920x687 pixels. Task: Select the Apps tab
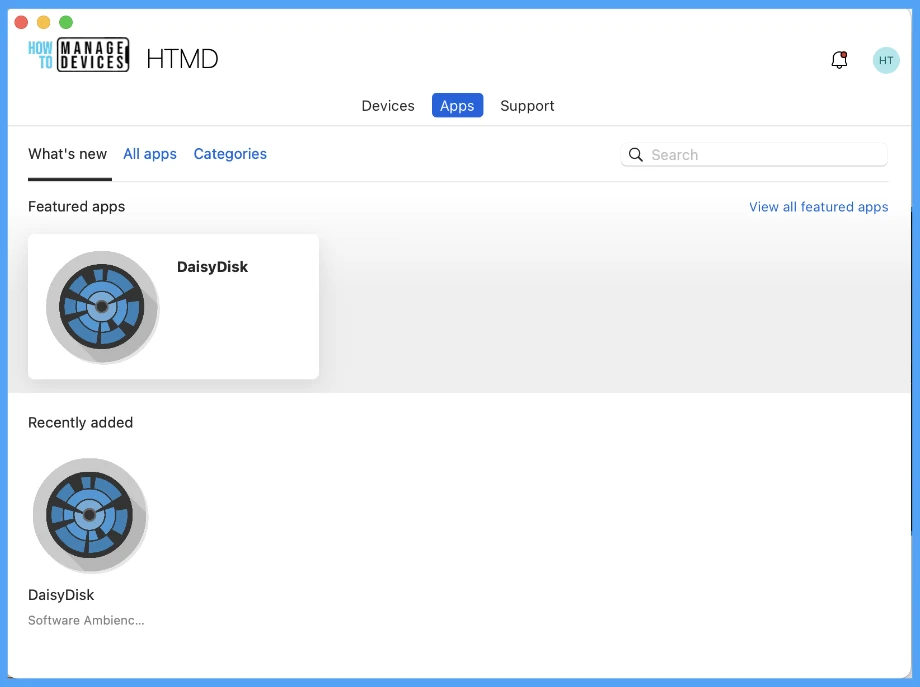tap(457, 106)
